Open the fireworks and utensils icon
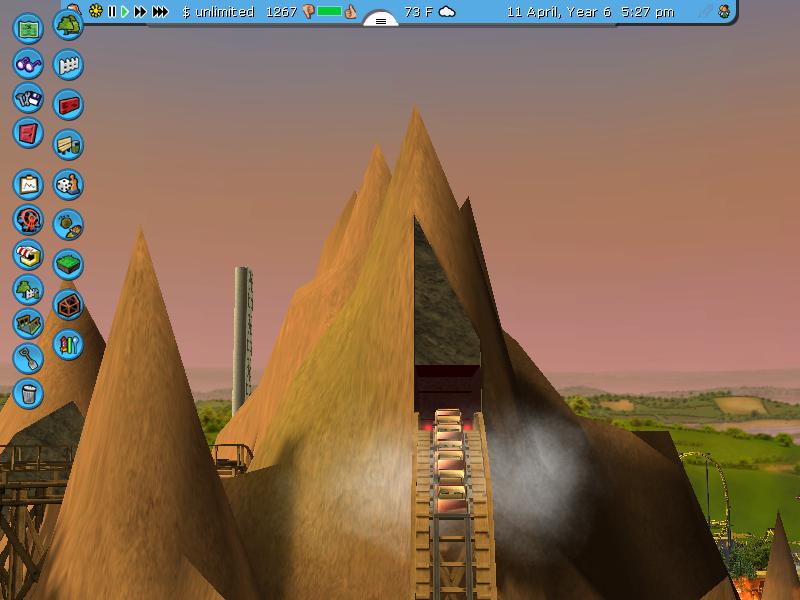 68,344
